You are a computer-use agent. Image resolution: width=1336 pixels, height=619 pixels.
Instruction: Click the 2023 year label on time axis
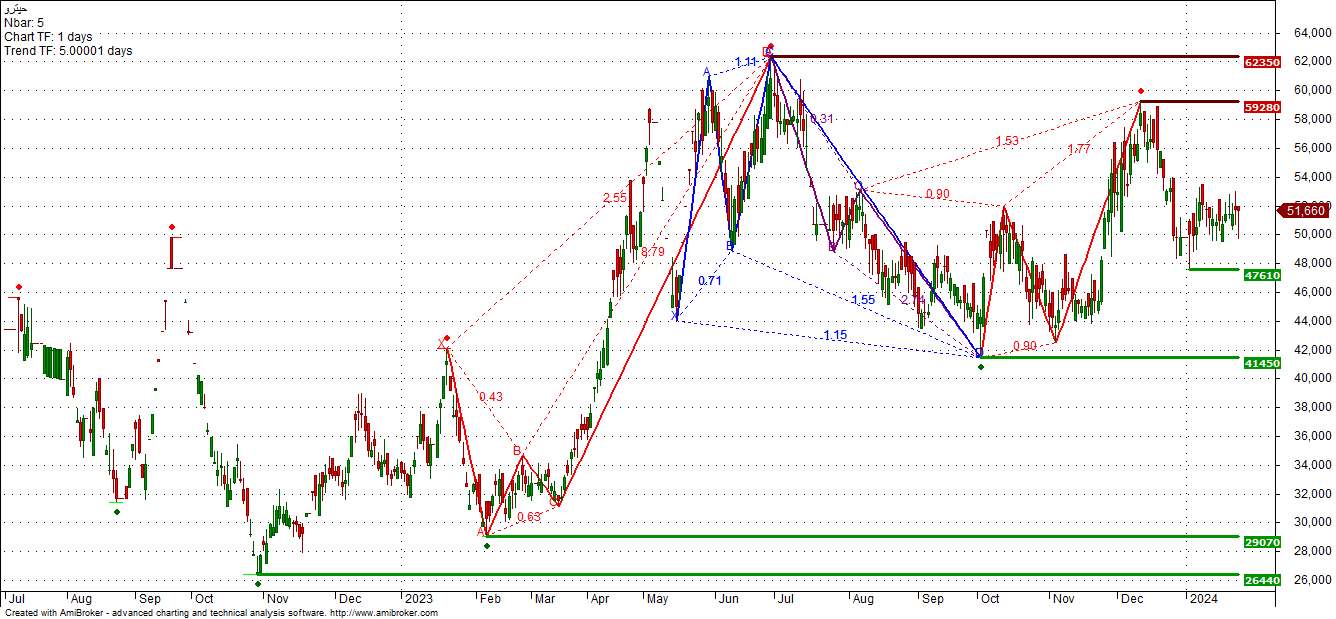pyautogui.click(x=417, y=598)
